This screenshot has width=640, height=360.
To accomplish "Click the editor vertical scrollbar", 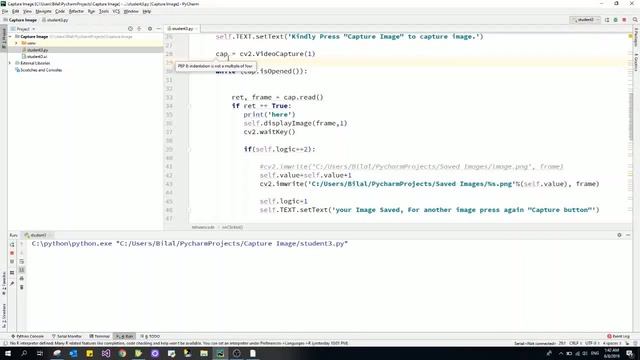I will (x=631, y=117).
